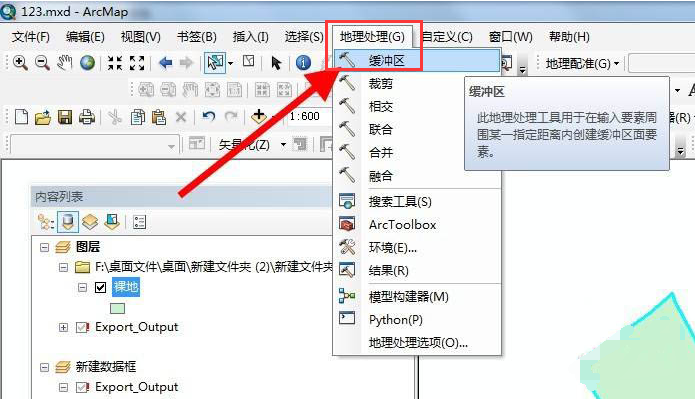Select the 裸地 layer name
This screenshot has width=695, height=399.
(126, 287)
